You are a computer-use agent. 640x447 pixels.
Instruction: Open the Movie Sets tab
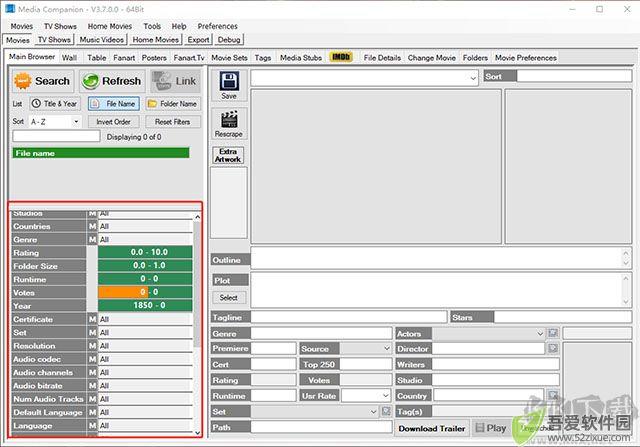[229, 58]
